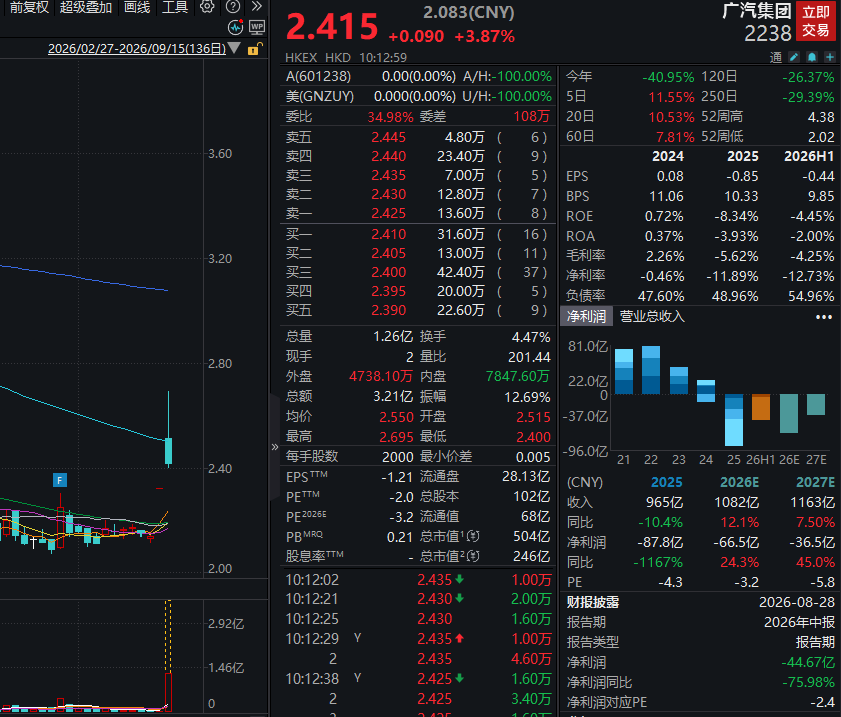The image size is (841, 717).
Task: Click 总量 volume value 1.26亿
Action: 393,337
